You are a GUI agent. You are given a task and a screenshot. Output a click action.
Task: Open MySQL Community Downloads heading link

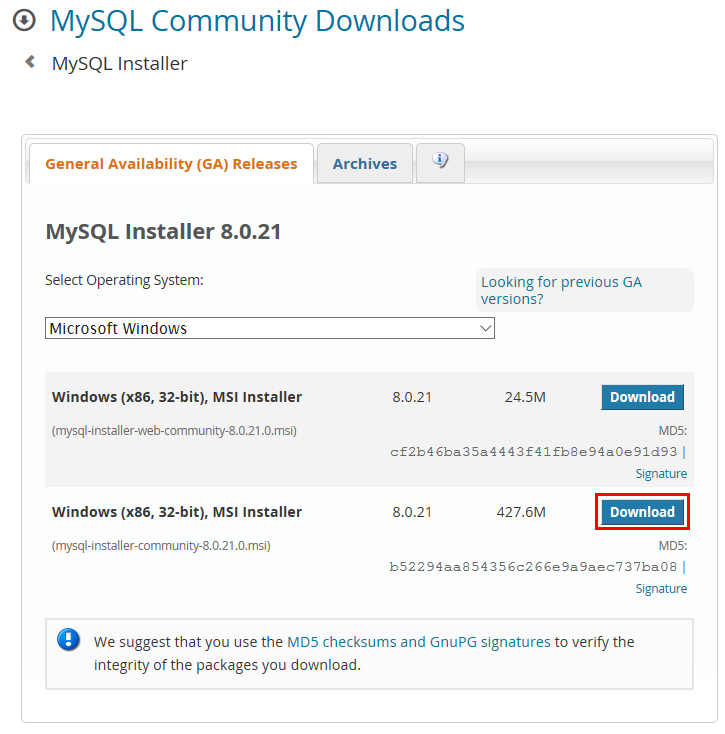click(x=257, y=22)
